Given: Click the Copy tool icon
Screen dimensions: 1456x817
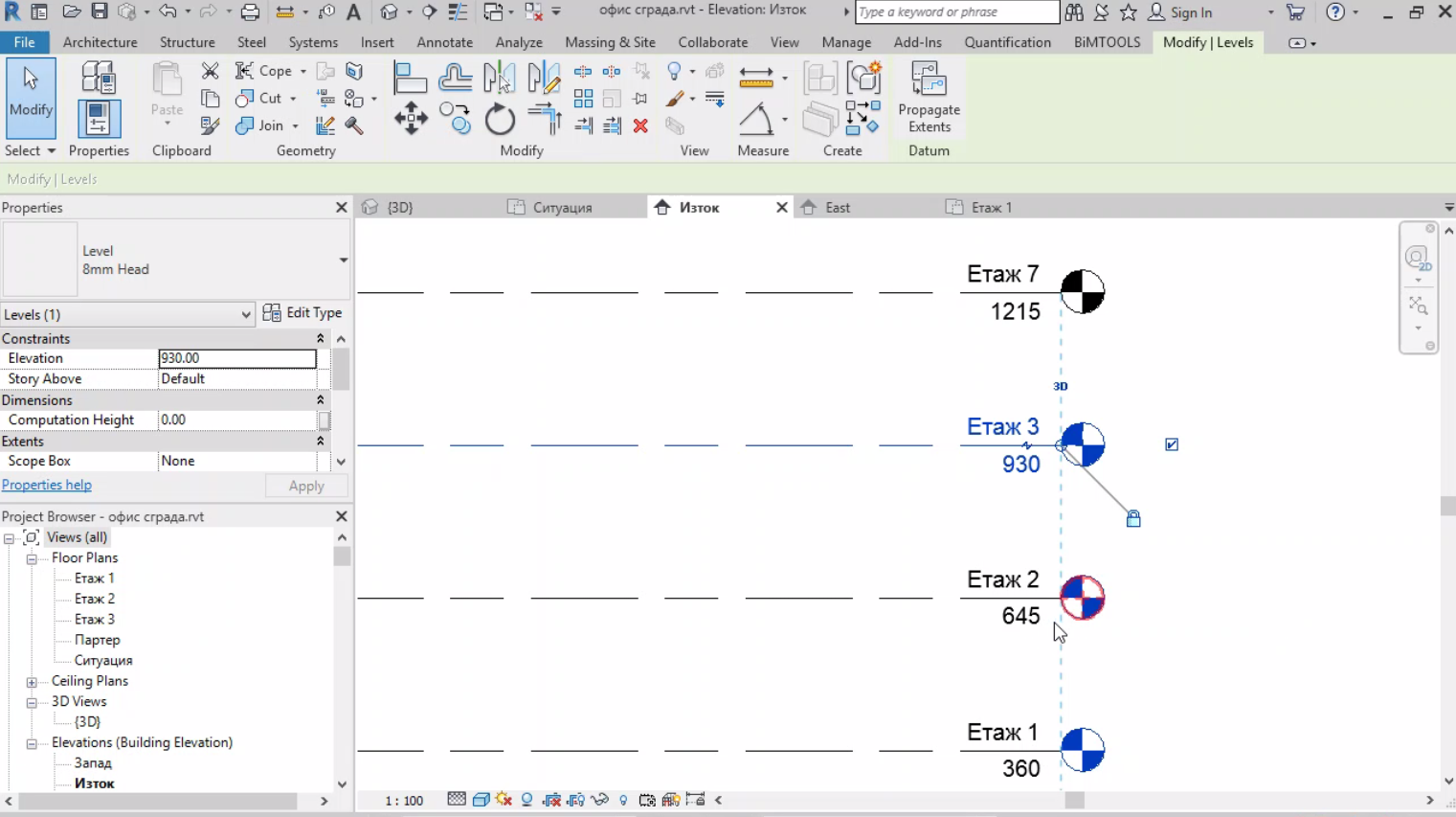Looking at the screenshot, I should [456, 119].
